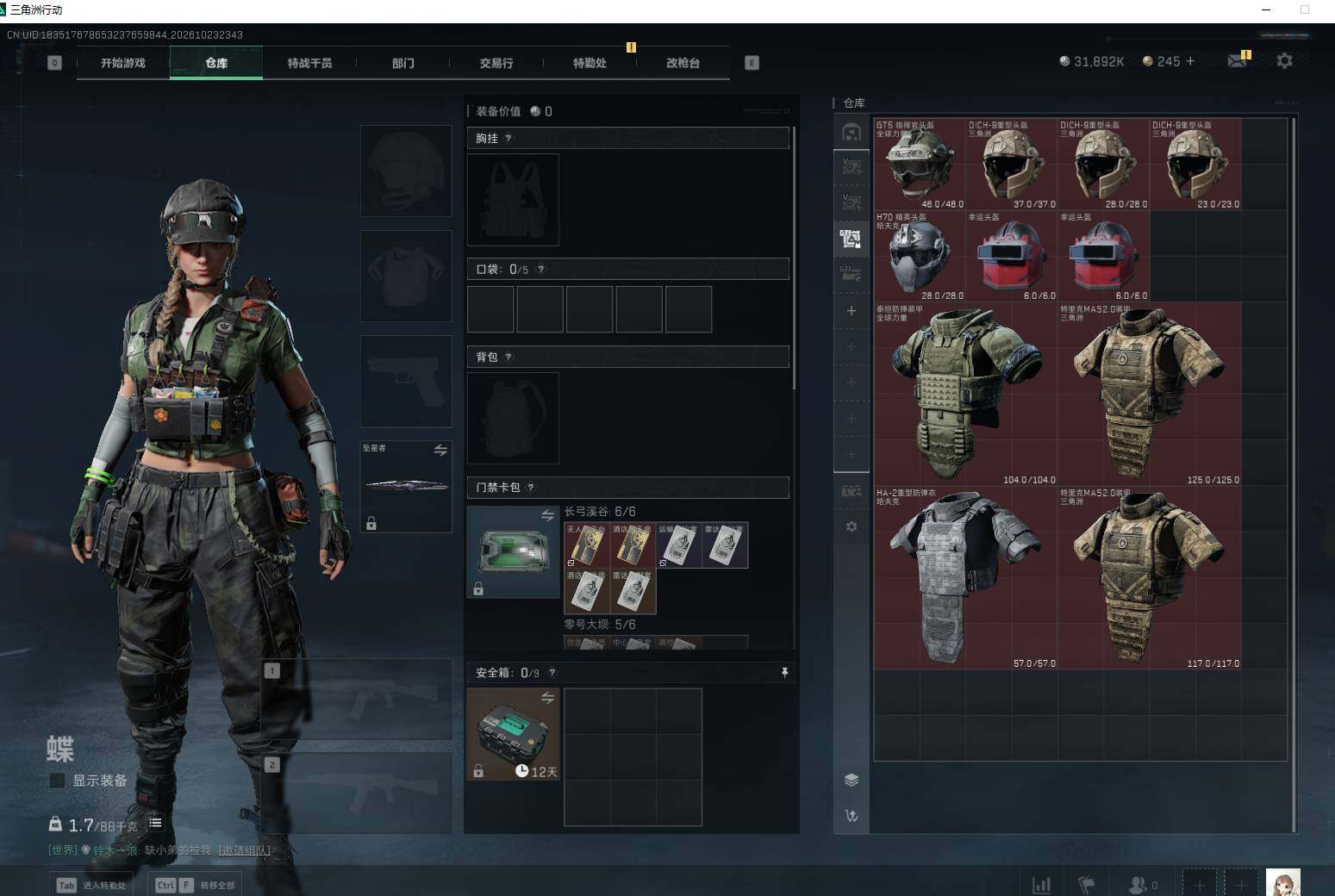Open the weight detail list icon beside 1.7/88千克
1335x896 pixels.
point(155,823)
